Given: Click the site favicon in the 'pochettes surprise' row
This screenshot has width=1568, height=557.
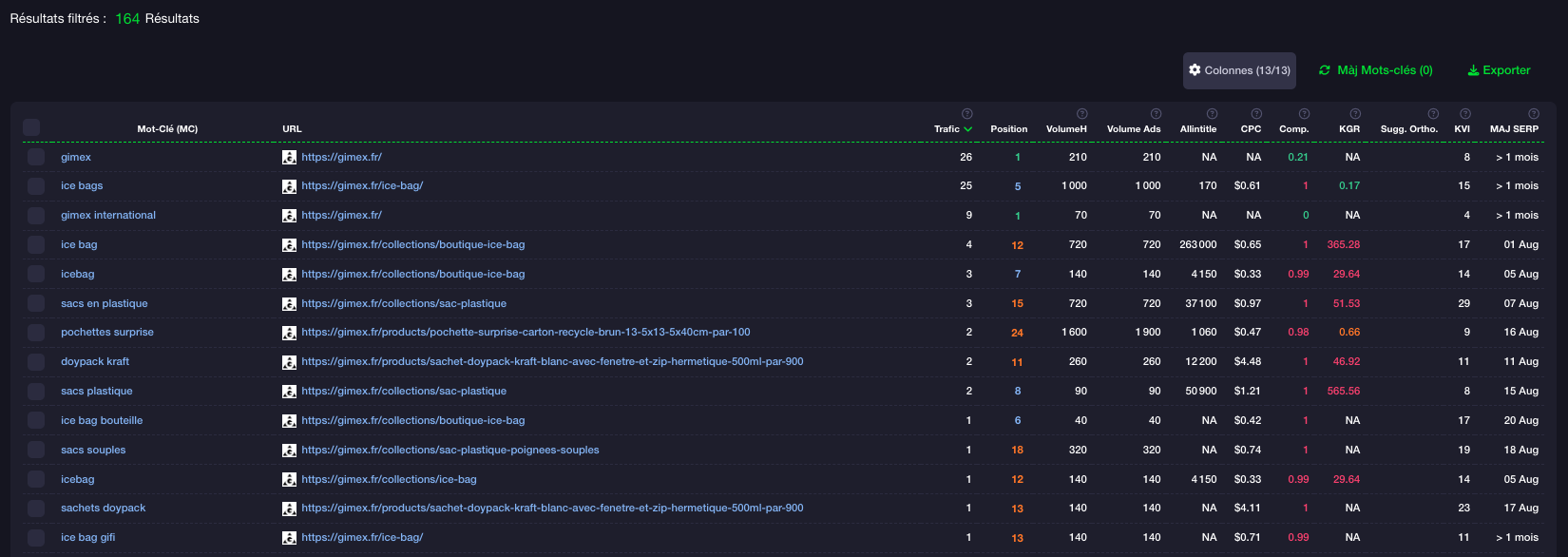Looking at the screenshot, I should (x=289, y=333).
